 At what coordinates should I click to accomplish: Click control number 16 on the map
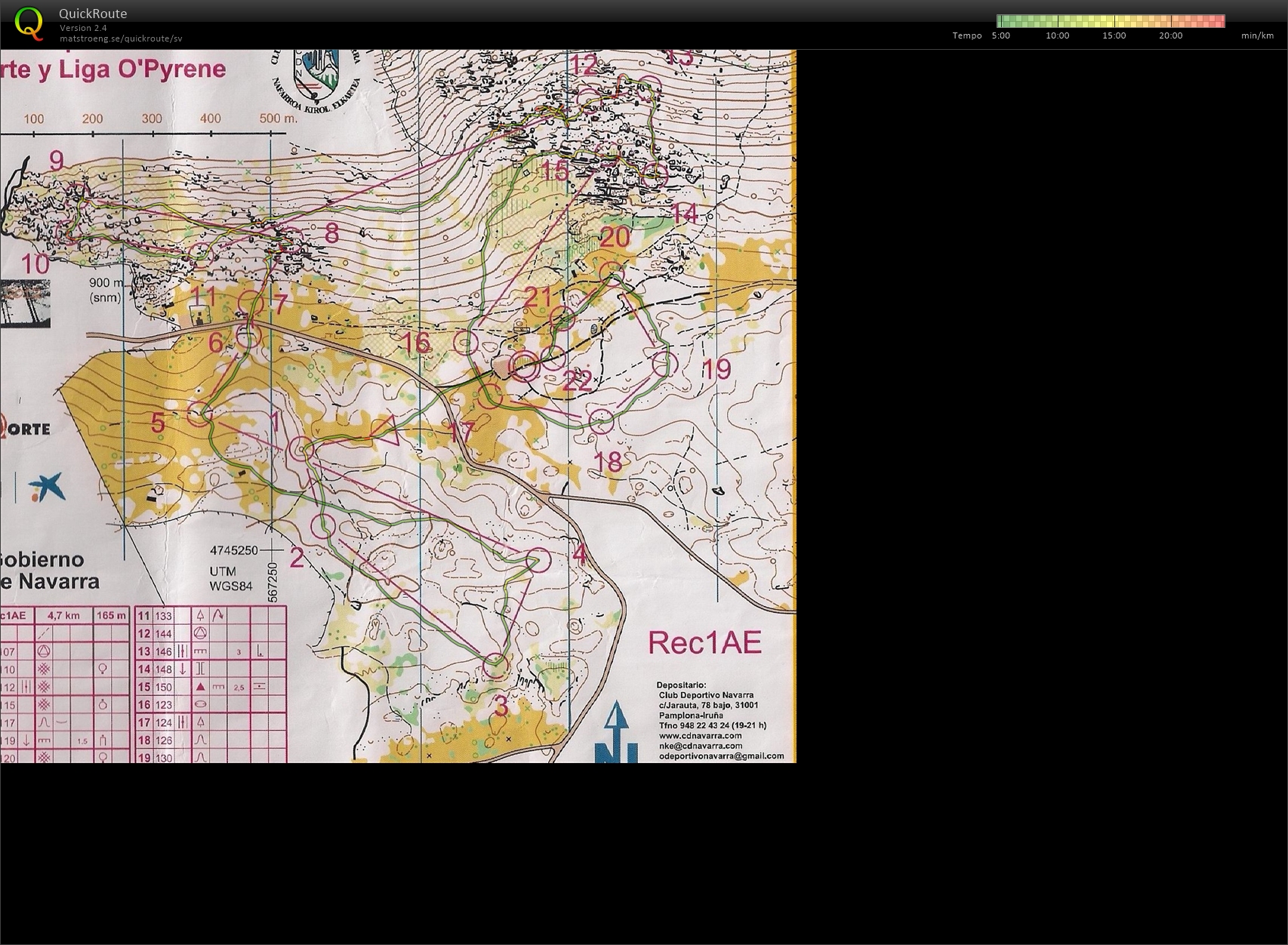415,343
